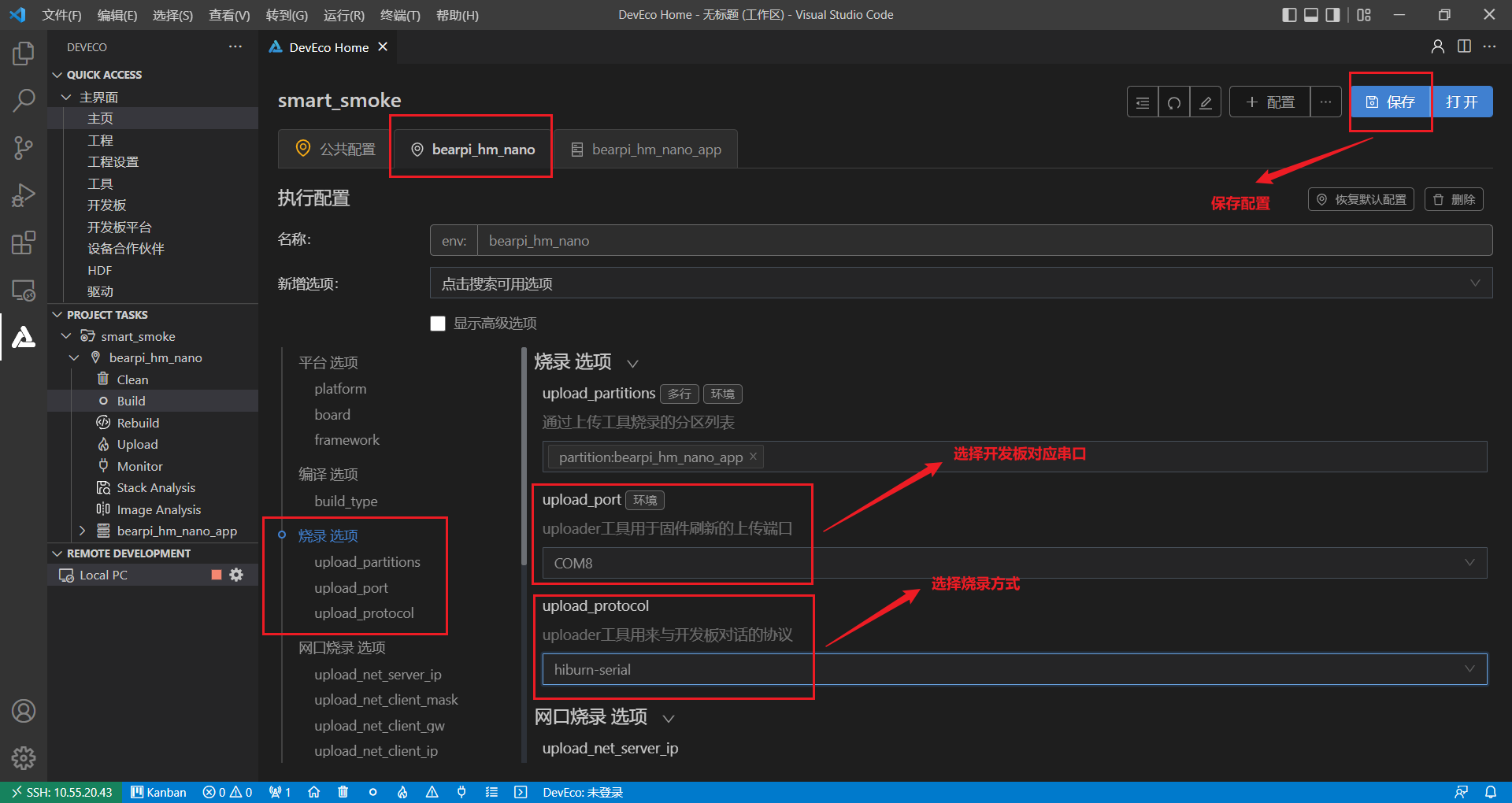Click the + 配置 add configuration button
Screen dimensions: 1512x803
1270,102
